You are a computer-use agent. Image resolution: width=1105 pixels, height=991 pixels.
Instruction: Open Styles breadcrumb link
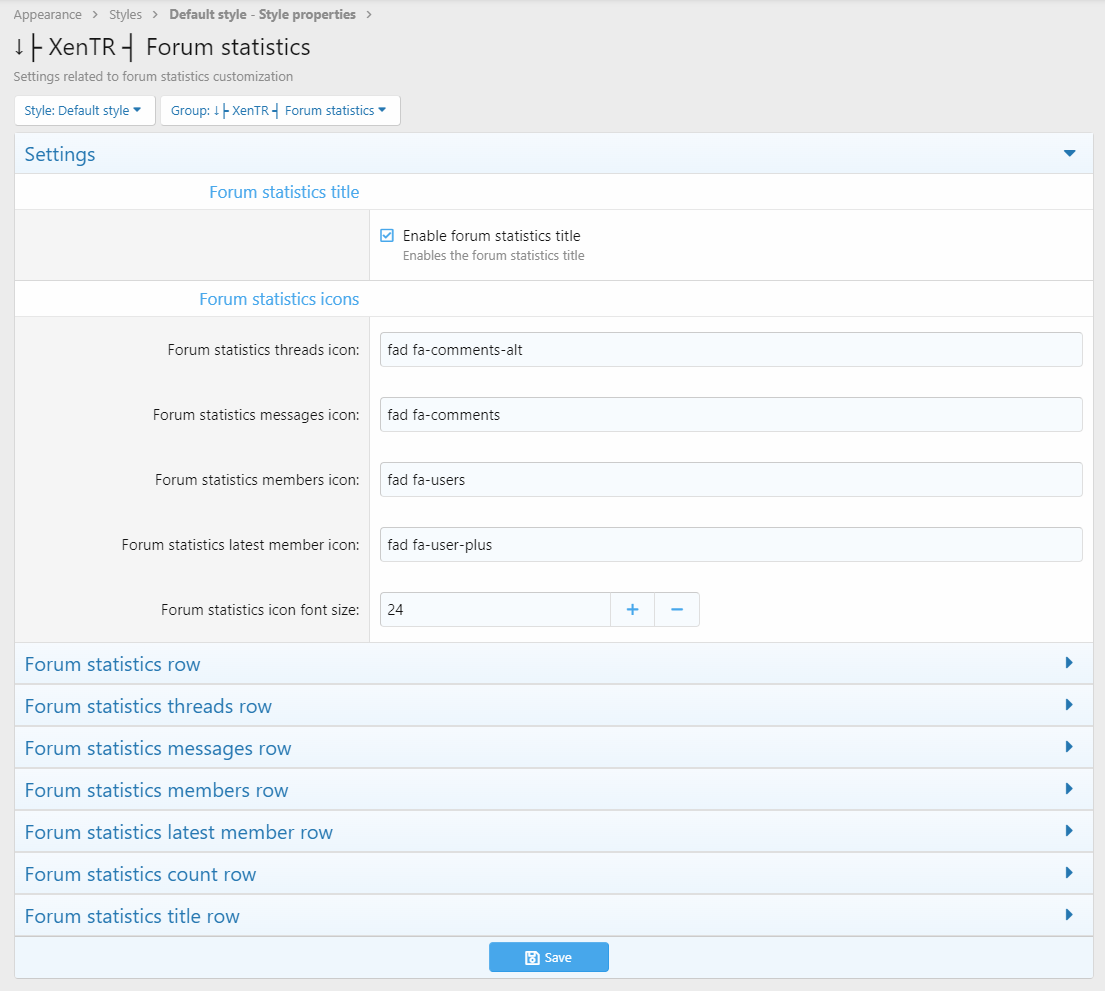click(125, 15)
